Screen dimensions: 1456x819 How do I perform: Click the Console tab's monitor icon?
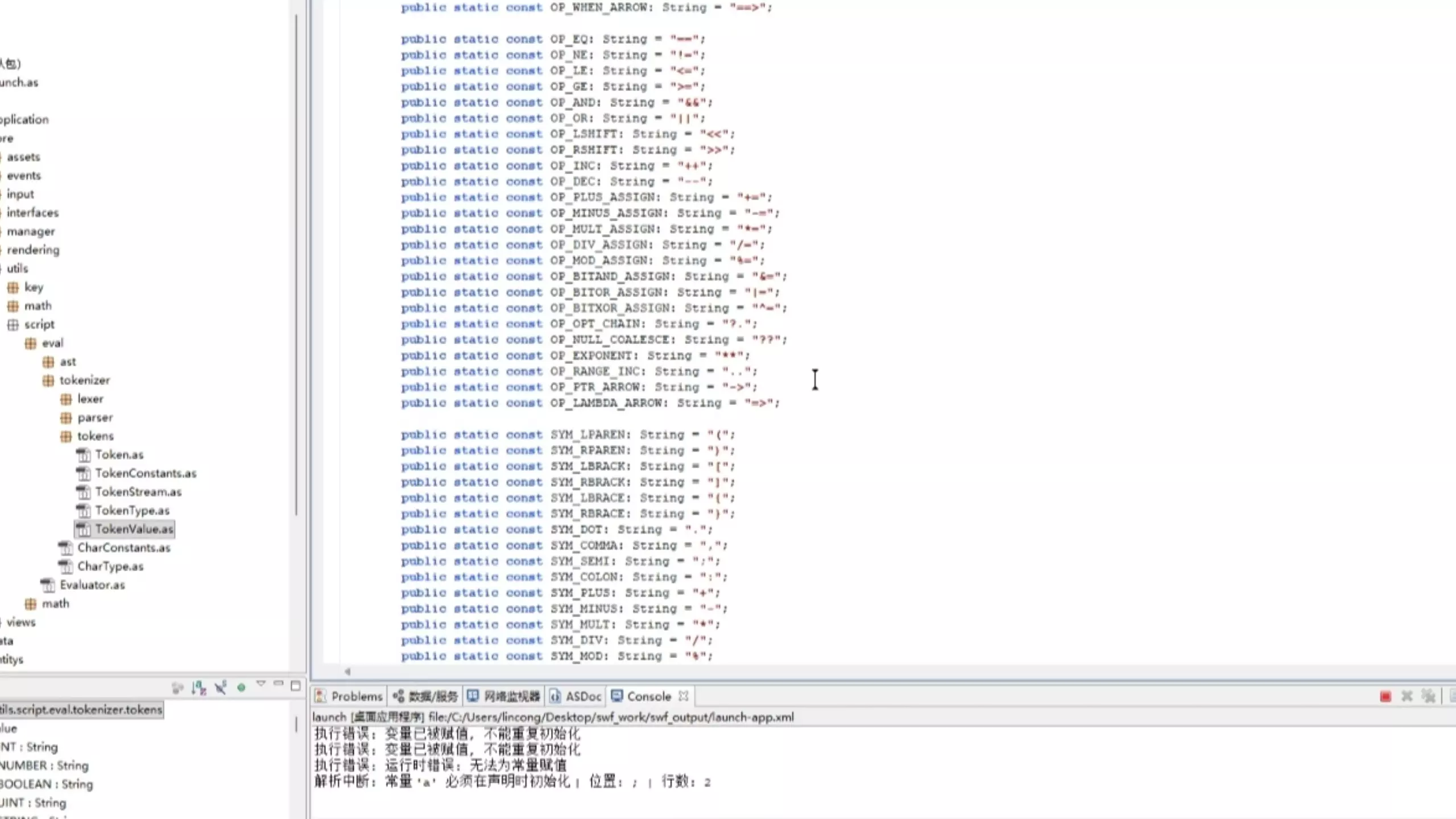[617, 696]
